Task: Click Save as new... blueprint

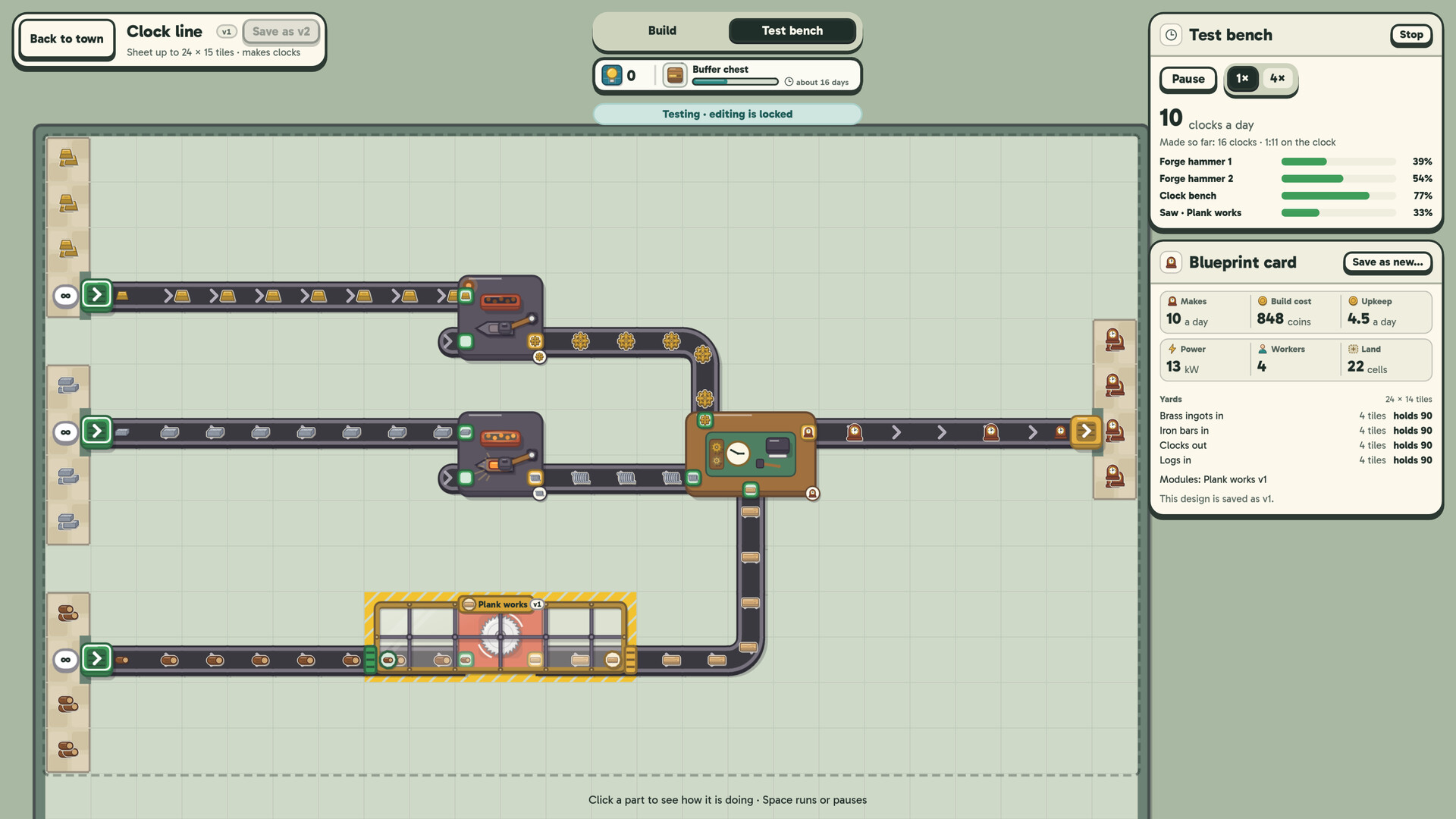Action: pyautogui.click(x=1387, y=262)
